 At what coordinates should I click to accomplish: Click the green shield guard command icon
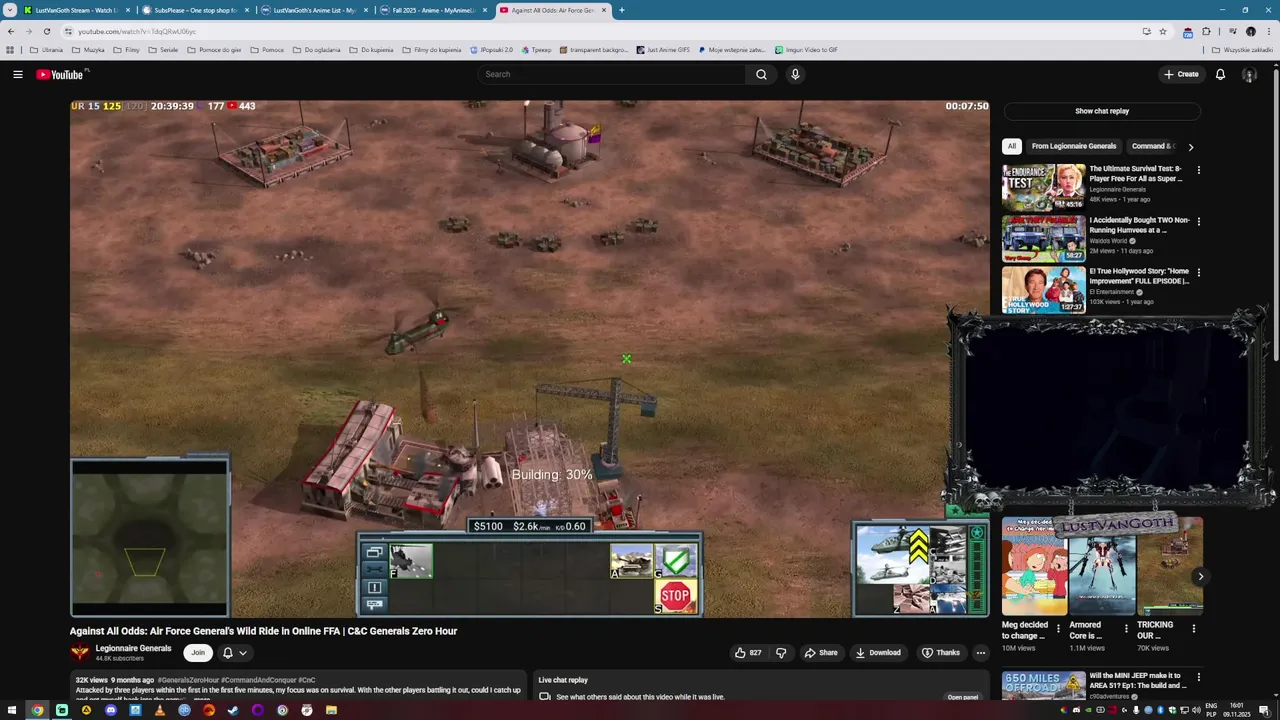675,561
